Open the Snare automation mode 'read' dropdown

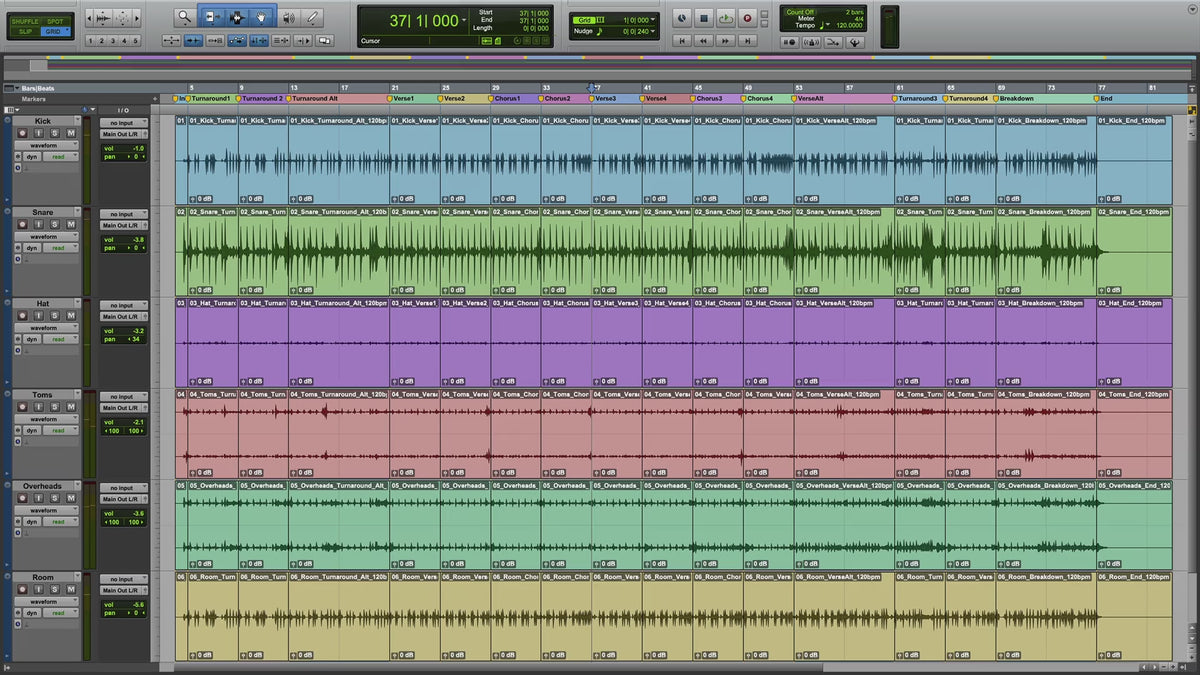[x=61, y=248]
